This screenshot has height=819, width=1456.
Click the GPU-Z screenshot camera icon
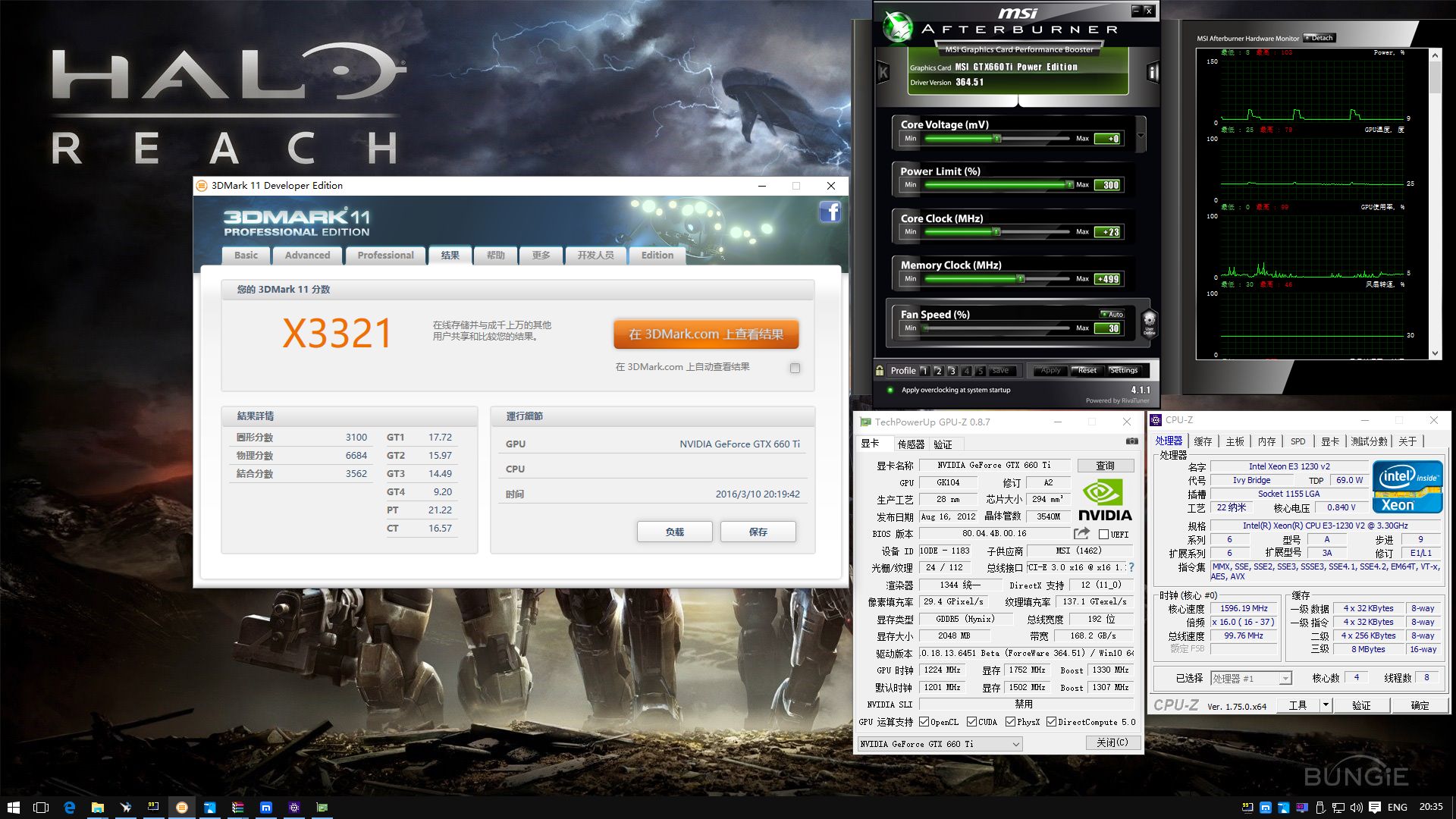point(1131,441)
